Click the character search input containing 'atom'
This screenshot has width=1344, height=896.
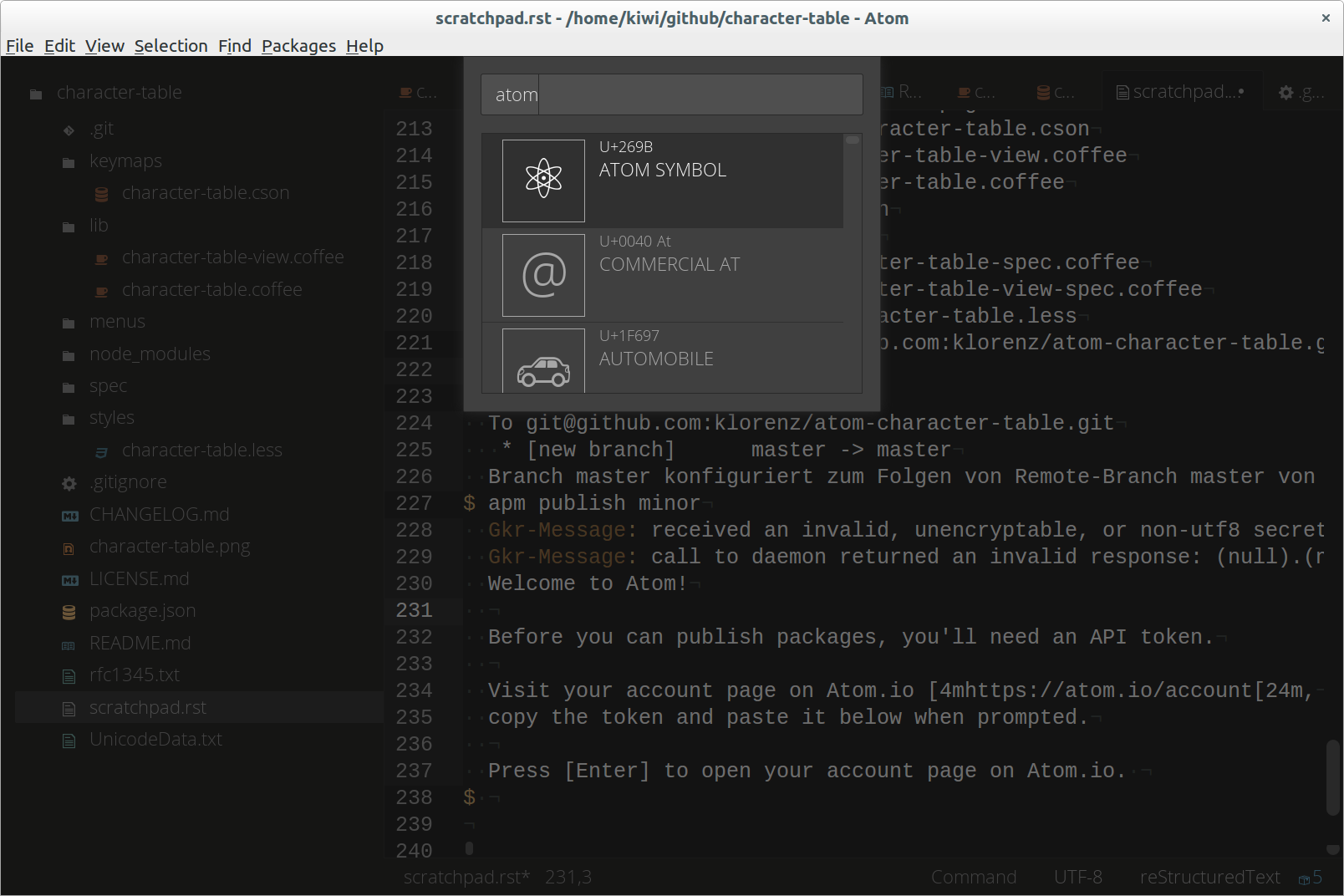[672, 94]
